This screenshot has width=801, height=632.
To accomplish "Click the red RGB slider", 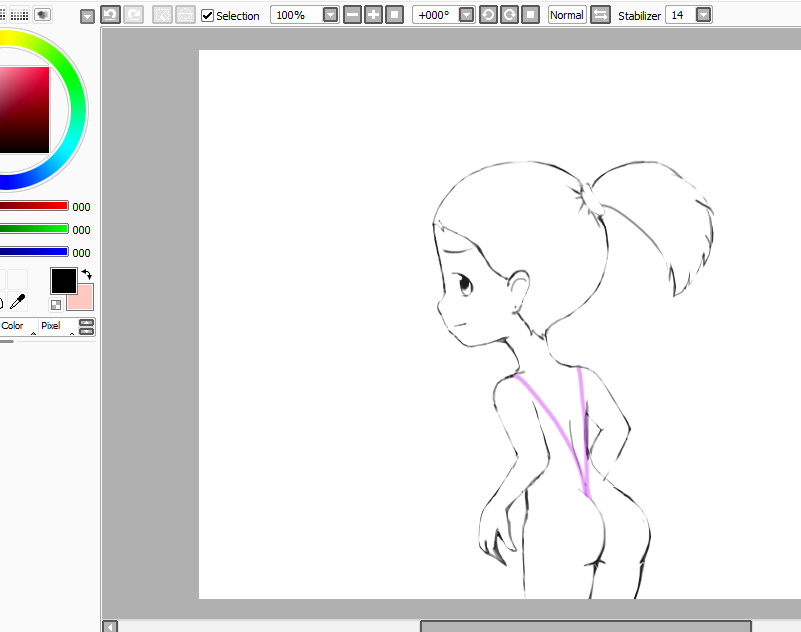I will (x=34, y=206).
